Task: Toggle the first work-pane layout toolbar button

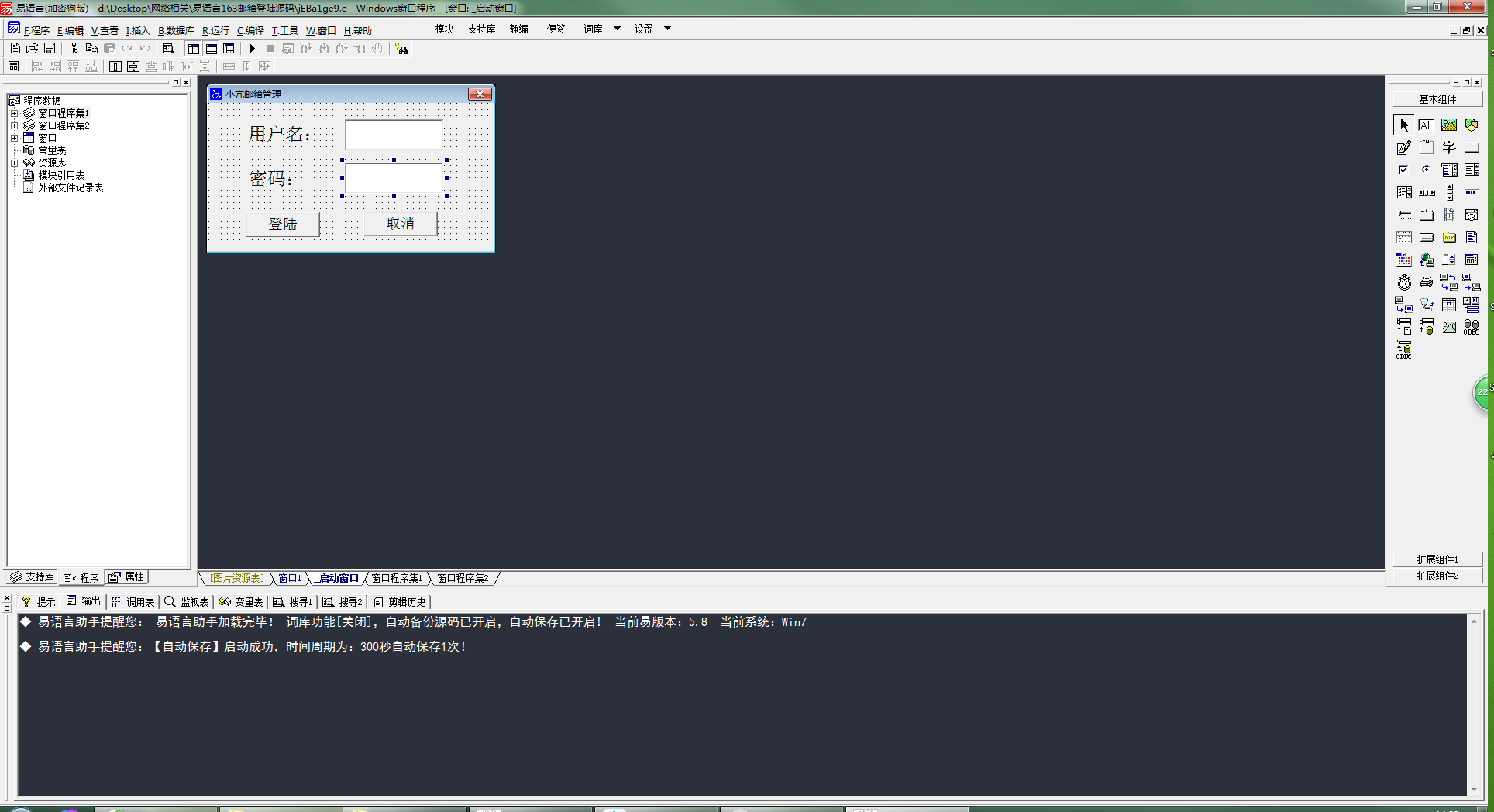Action: click(x=194, y=49)
